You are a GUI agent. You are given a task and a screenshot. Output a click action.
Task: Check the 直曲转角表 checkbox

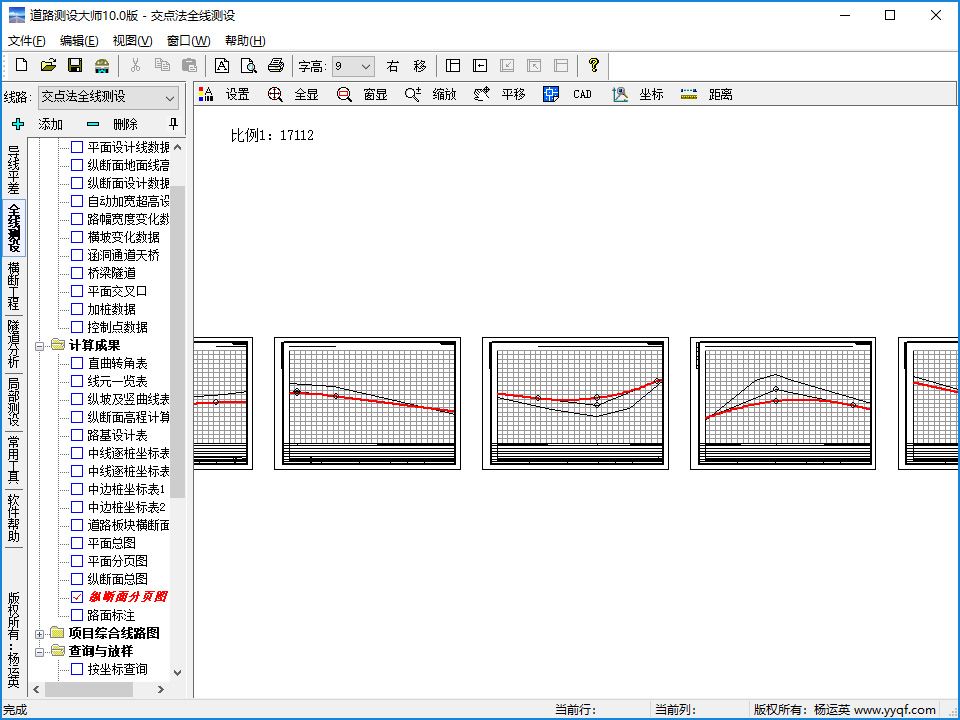pos(77,363)
